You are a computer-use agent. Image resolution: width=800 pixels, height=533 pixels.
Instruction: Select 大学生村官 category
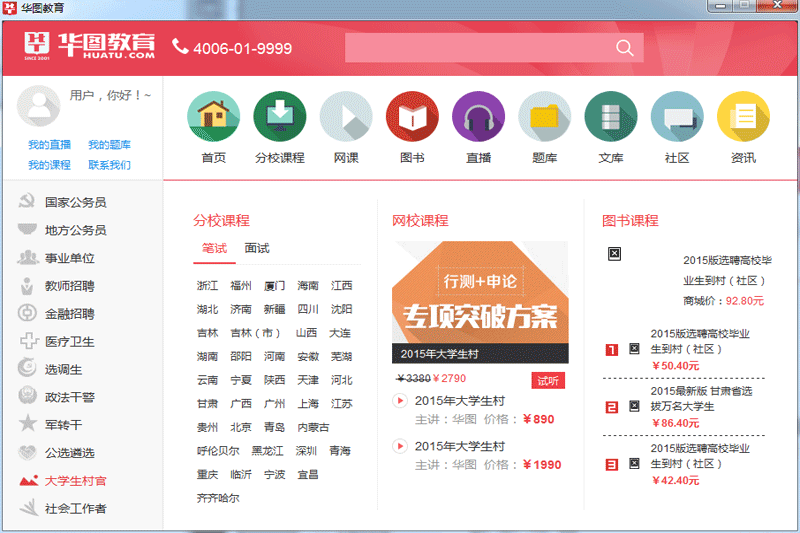76,481
